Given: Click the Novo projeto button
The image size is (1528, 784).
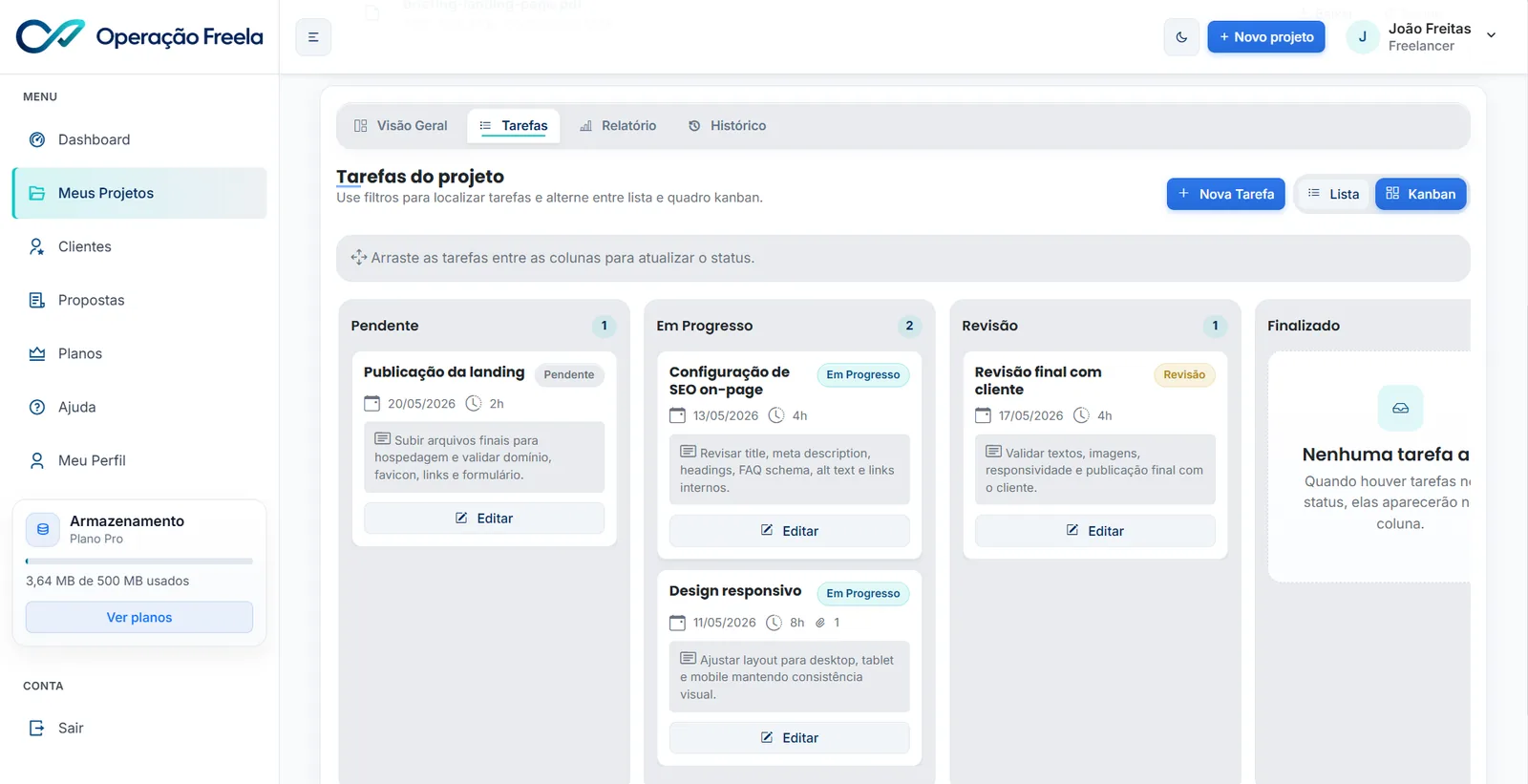Looking at the screenshot, I should (1266, 37).
